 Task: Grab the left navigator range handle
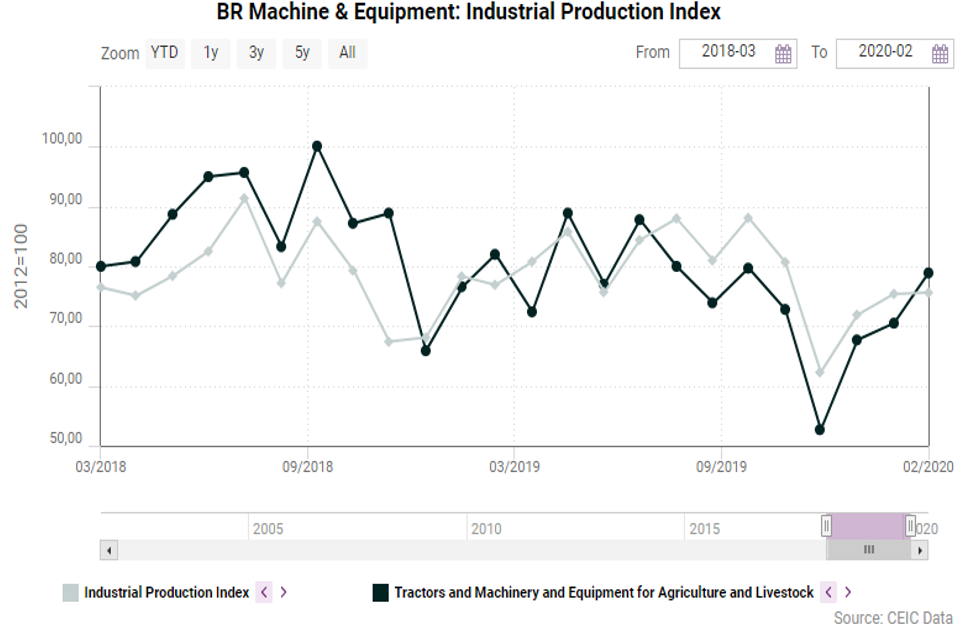coord(827,526)
